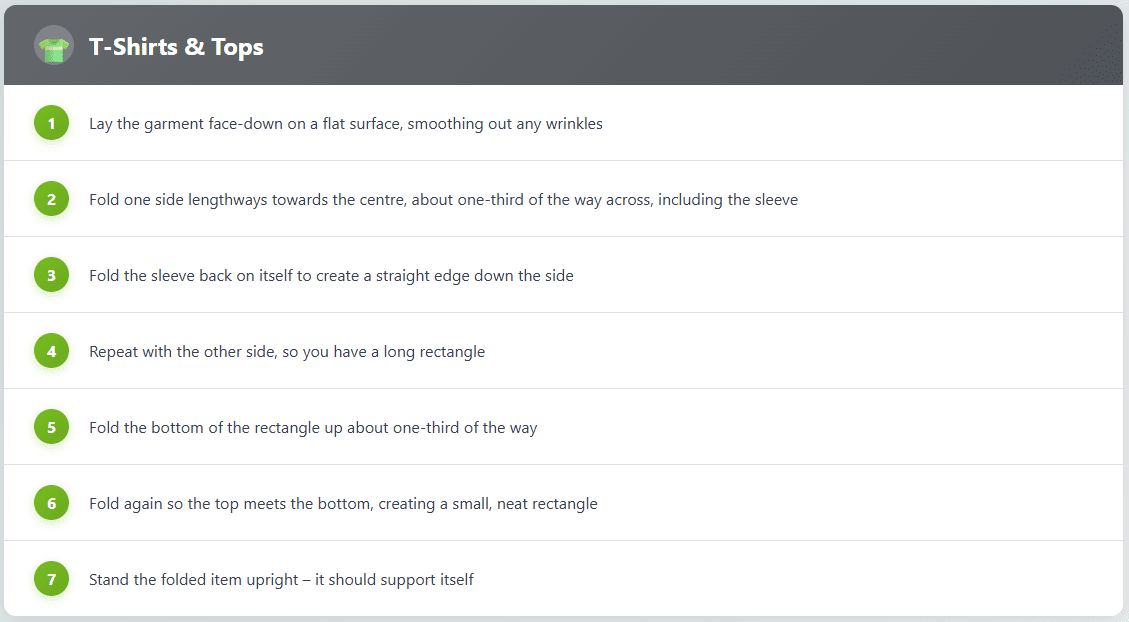The height and width of the screenshot is (622, 1129).
Task: Click the green T-shirt icon in header
Action: click(x=53, y=46)
